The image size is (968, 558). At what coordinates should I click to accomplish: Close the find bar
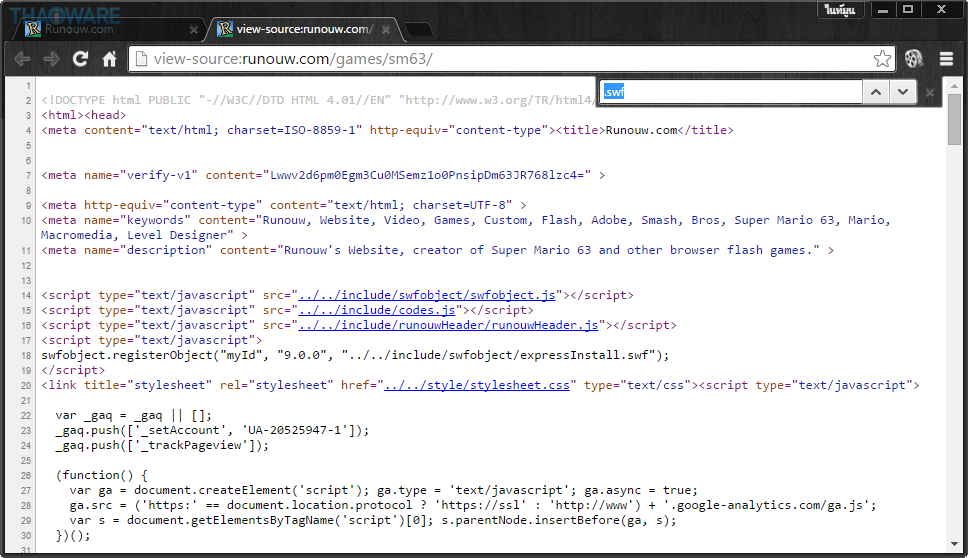tap(930, 93)
